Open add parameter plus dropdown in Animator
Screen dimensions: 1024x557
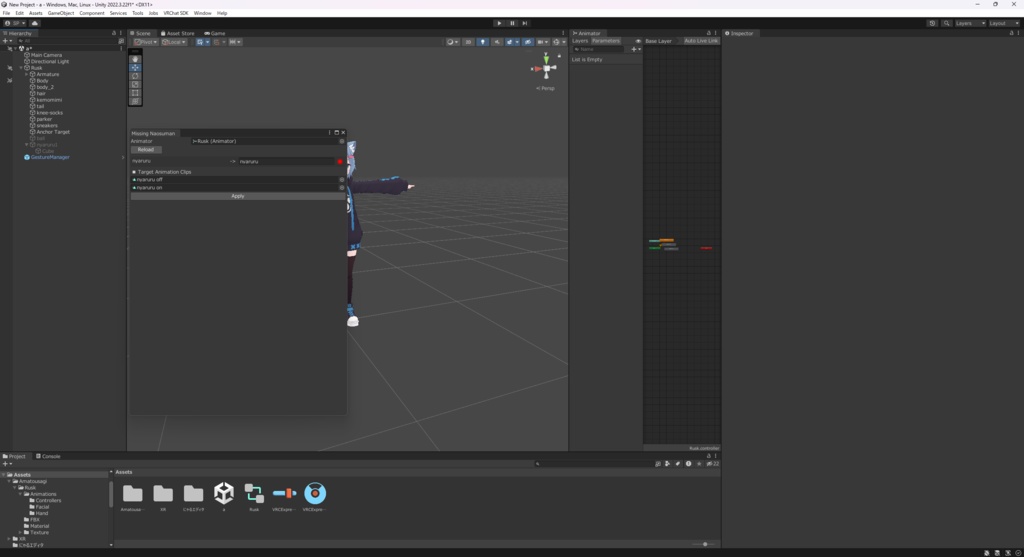point(635,50)
